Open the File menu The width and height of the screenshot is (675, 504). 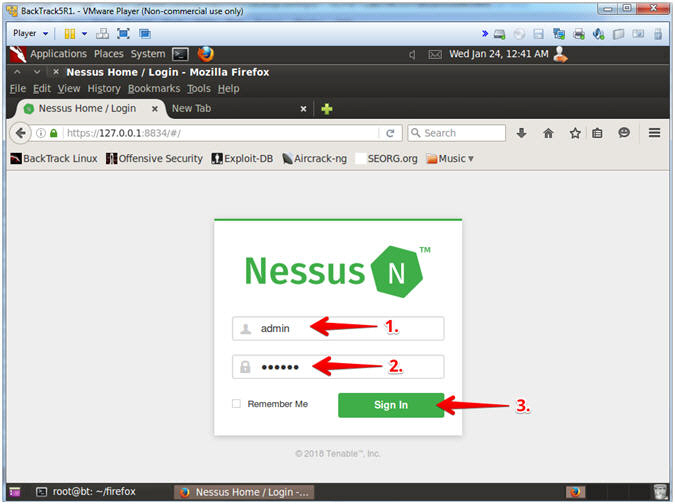point(18,89)
